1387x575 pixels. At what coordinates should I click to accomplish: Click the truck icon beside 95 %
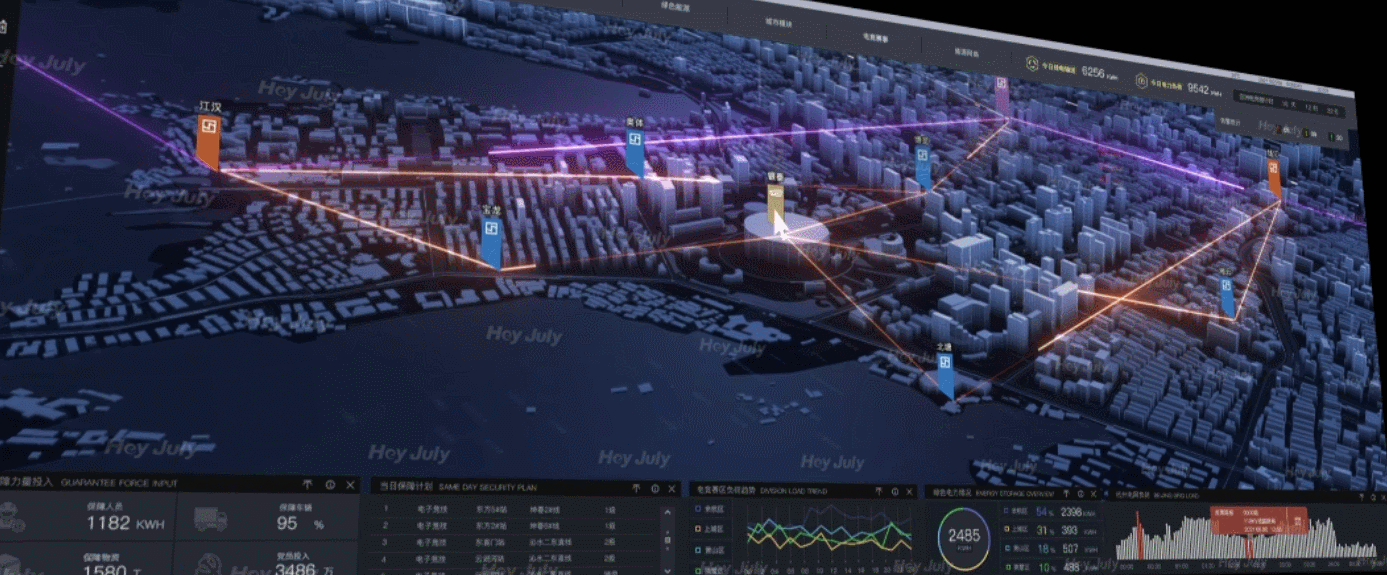pos(211,519)
